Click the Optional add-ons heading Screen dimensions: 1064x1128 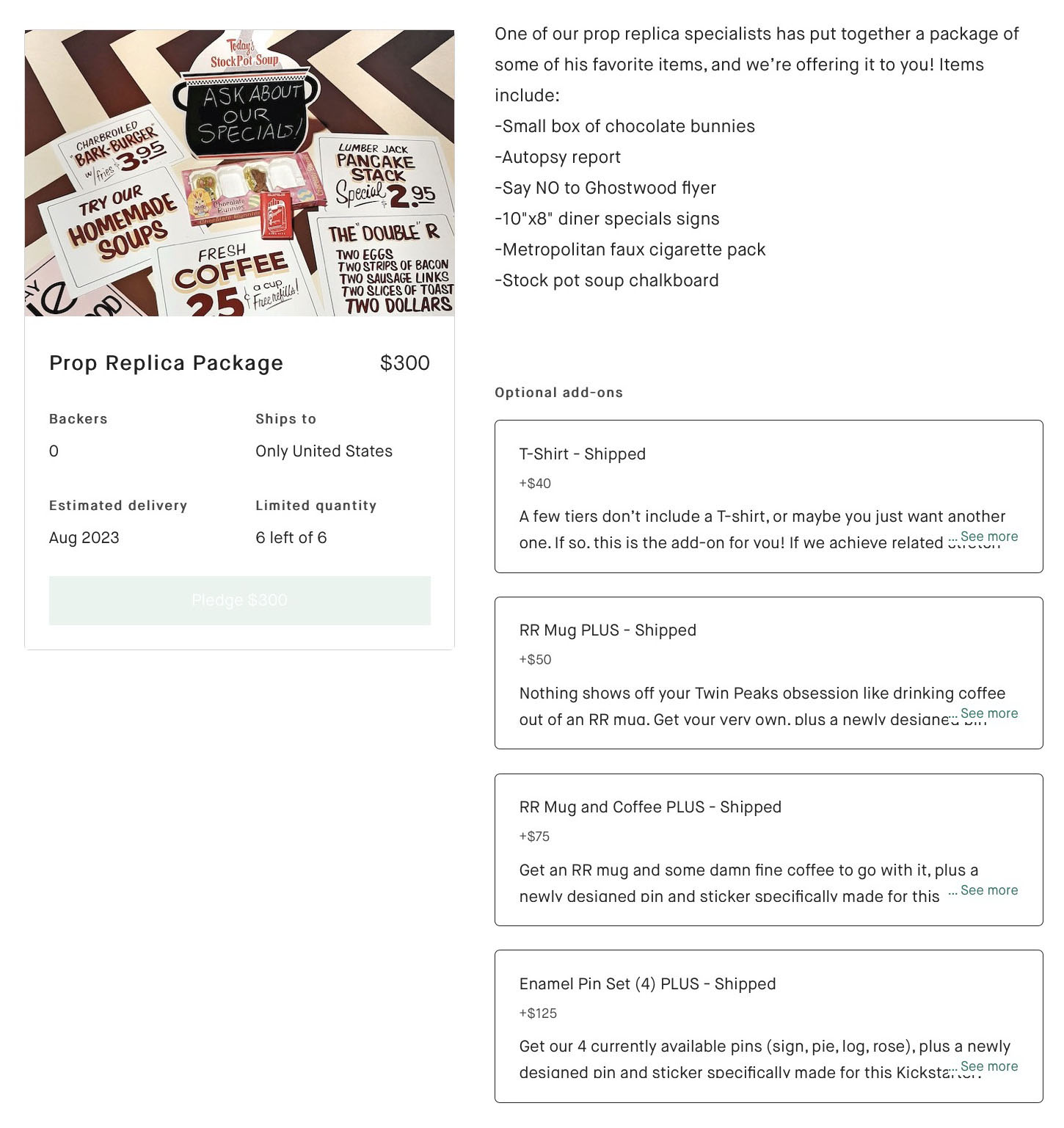[x=558, y=393]
